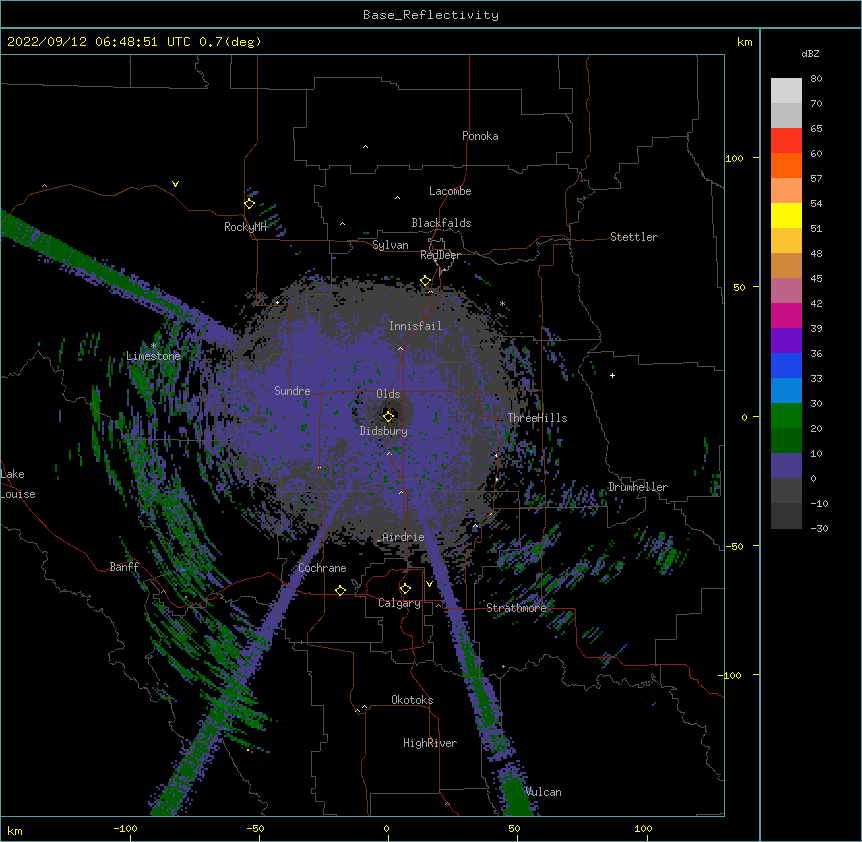Image resolution: width=862 pixels, height=842 pixels.
Task: Click the -30 value in the dBZ legend
Action: click(819, 528)
